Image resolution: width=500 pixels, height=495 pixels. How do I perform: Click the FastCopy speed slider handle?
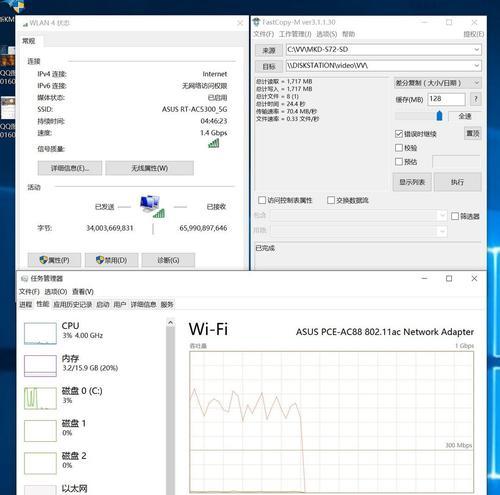pyautogui.click(x=439, y=116)
